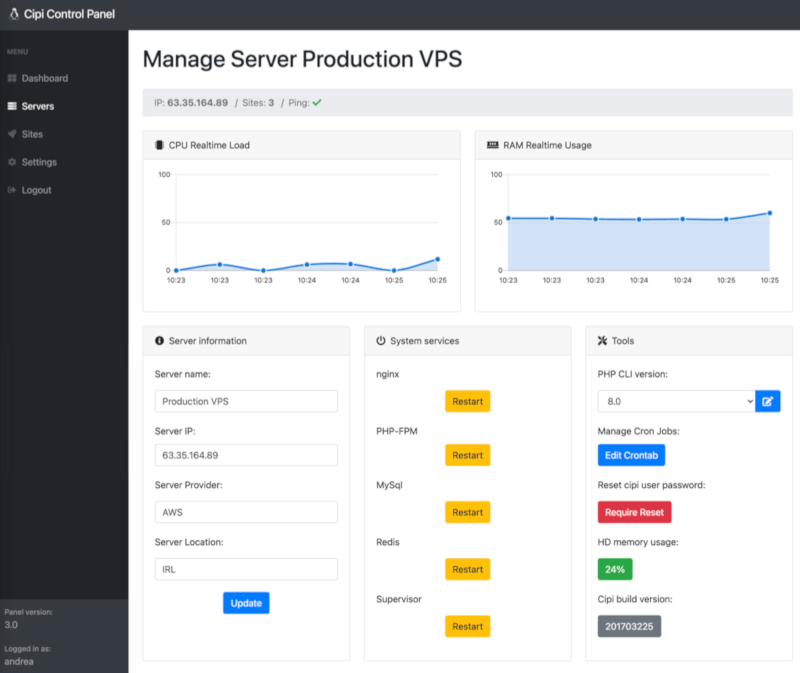Select Logout in the sidebar
800x673 pixels.
point(36,190)
